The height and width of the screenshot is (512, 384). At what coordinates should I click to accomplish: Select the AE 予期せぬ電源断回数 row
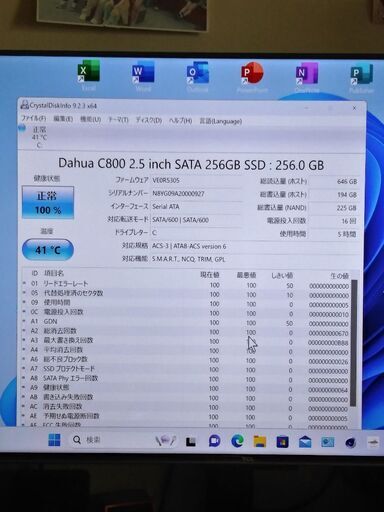pyautogui.click(x=186, y=416)
